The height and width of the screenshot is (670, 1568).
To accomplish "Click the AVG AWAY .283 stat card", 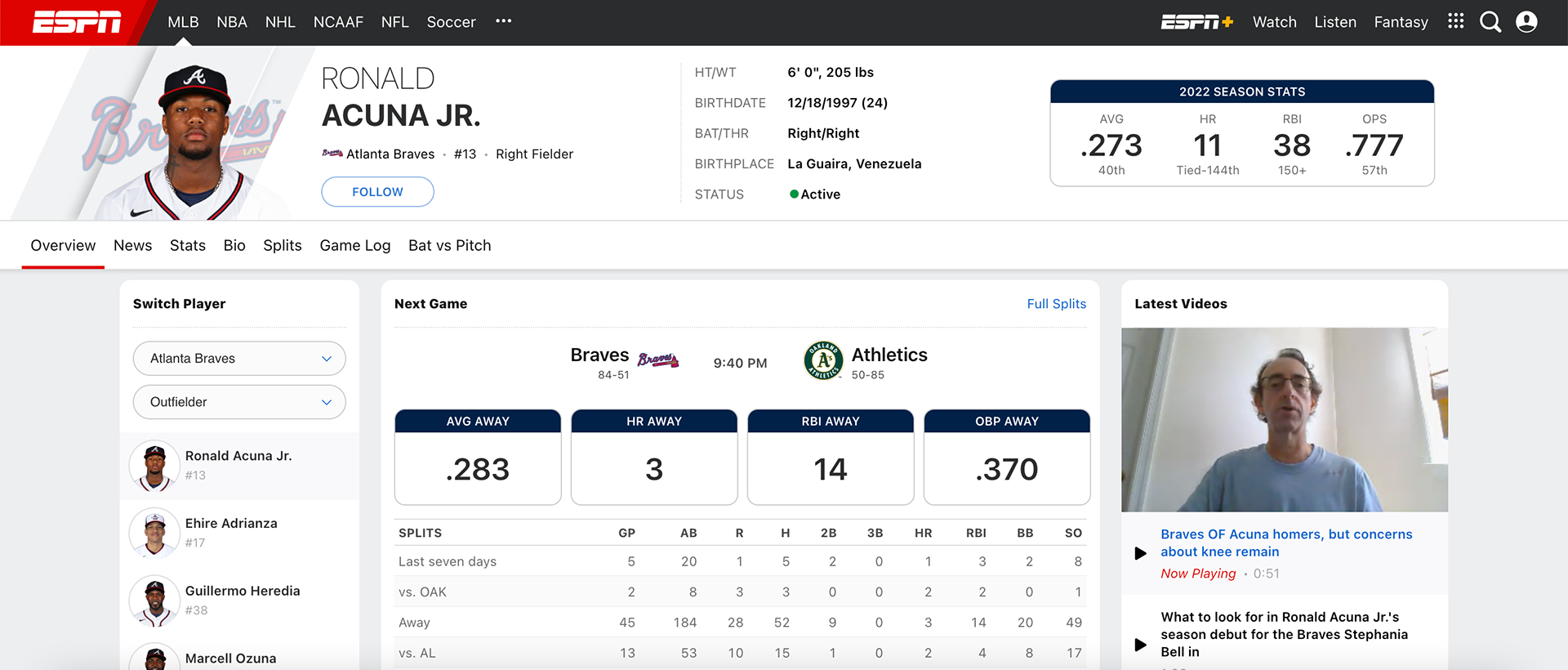I will pos(478,458).
